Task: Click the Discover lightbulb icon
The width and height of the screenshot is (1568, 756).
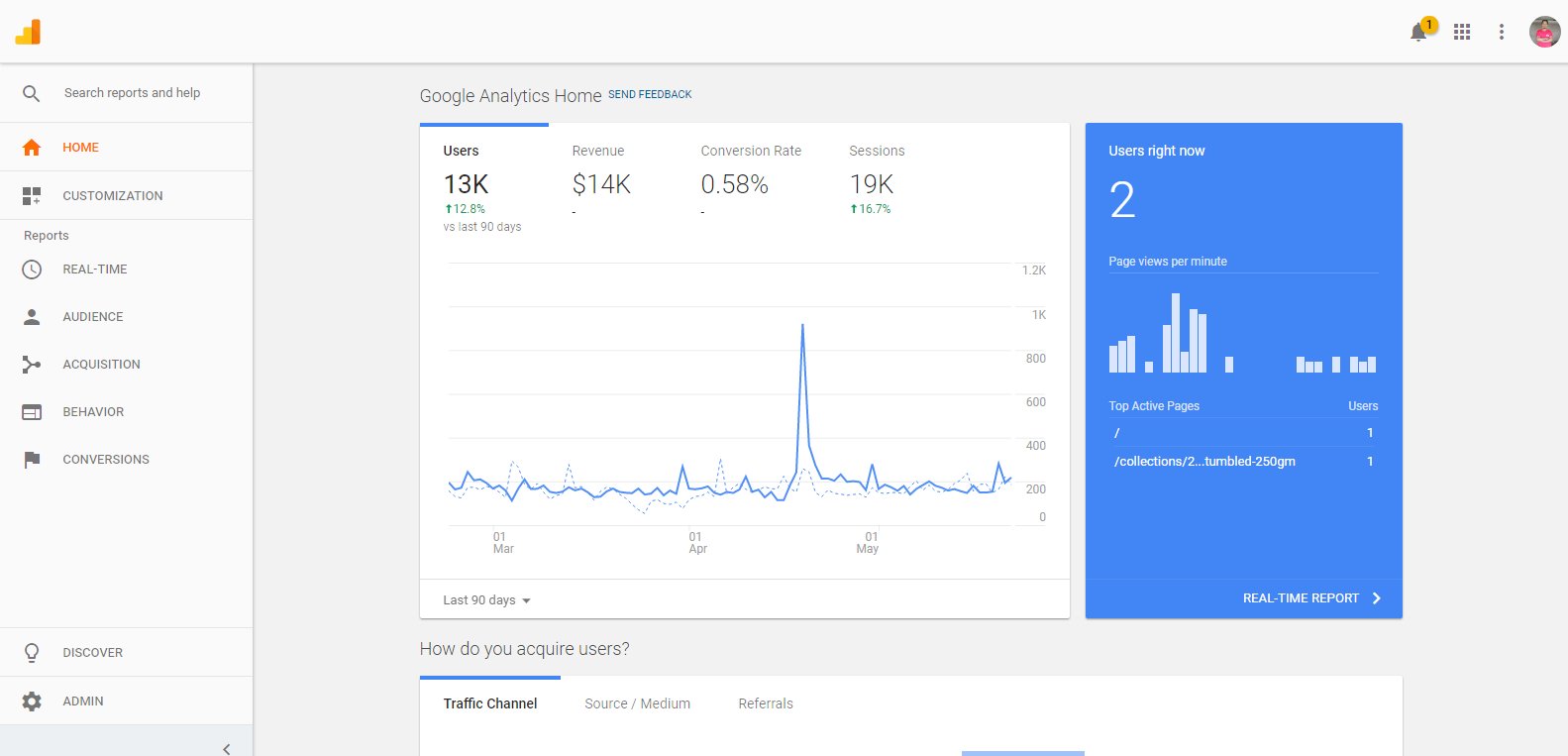Action: click(32, 653)
